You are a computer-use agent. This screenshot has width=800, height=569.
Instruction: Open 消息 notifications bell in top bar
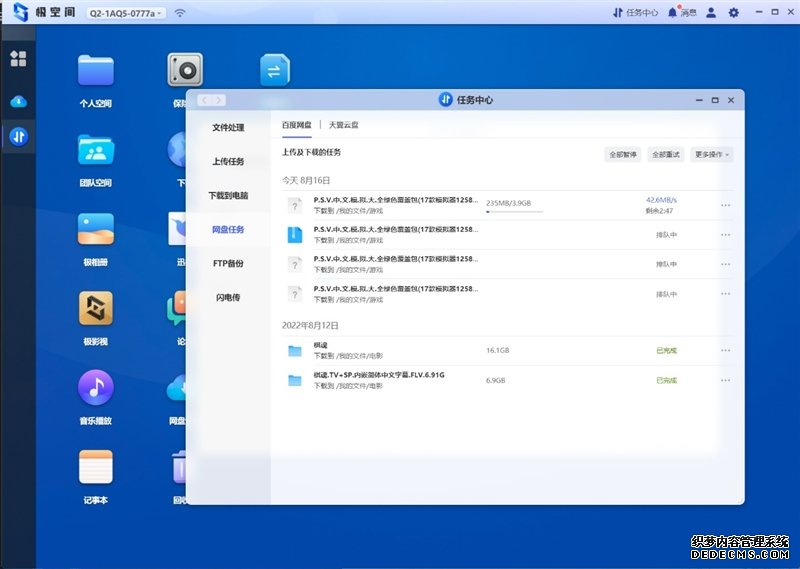pyautogui.click(x=682, y=12)
